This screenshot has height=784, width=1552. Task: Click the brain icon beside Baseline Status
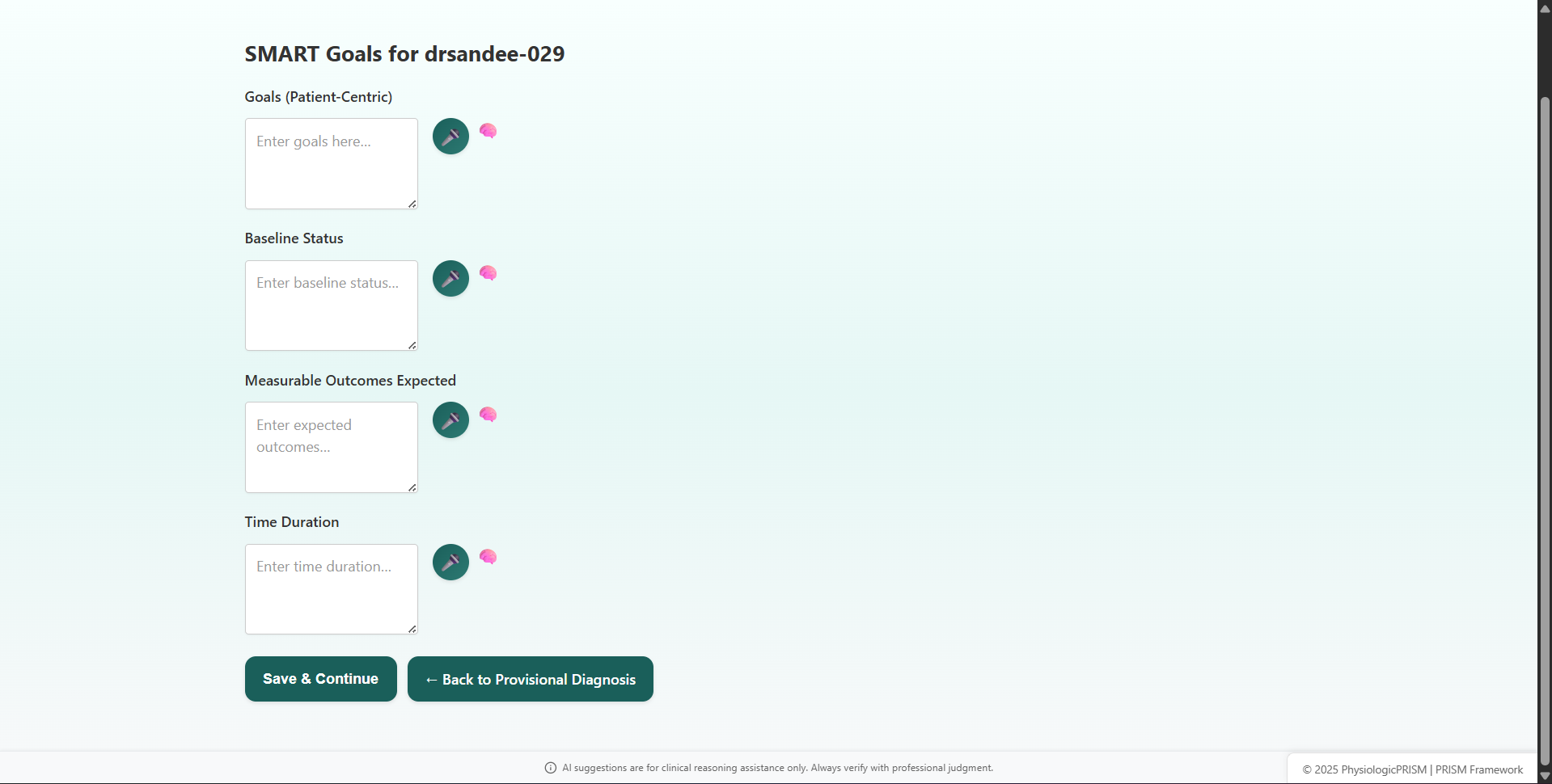pyautogui.click(x=488, y=273)
